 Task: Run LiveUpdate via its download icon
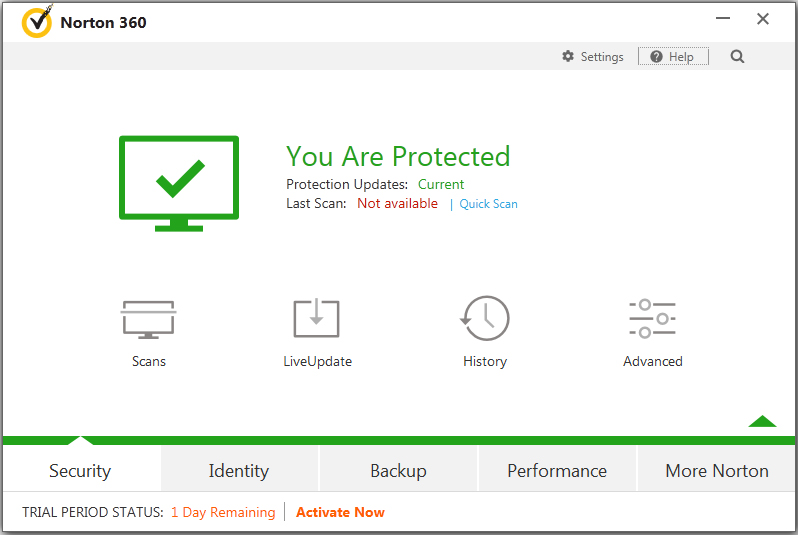click(317, 319)
